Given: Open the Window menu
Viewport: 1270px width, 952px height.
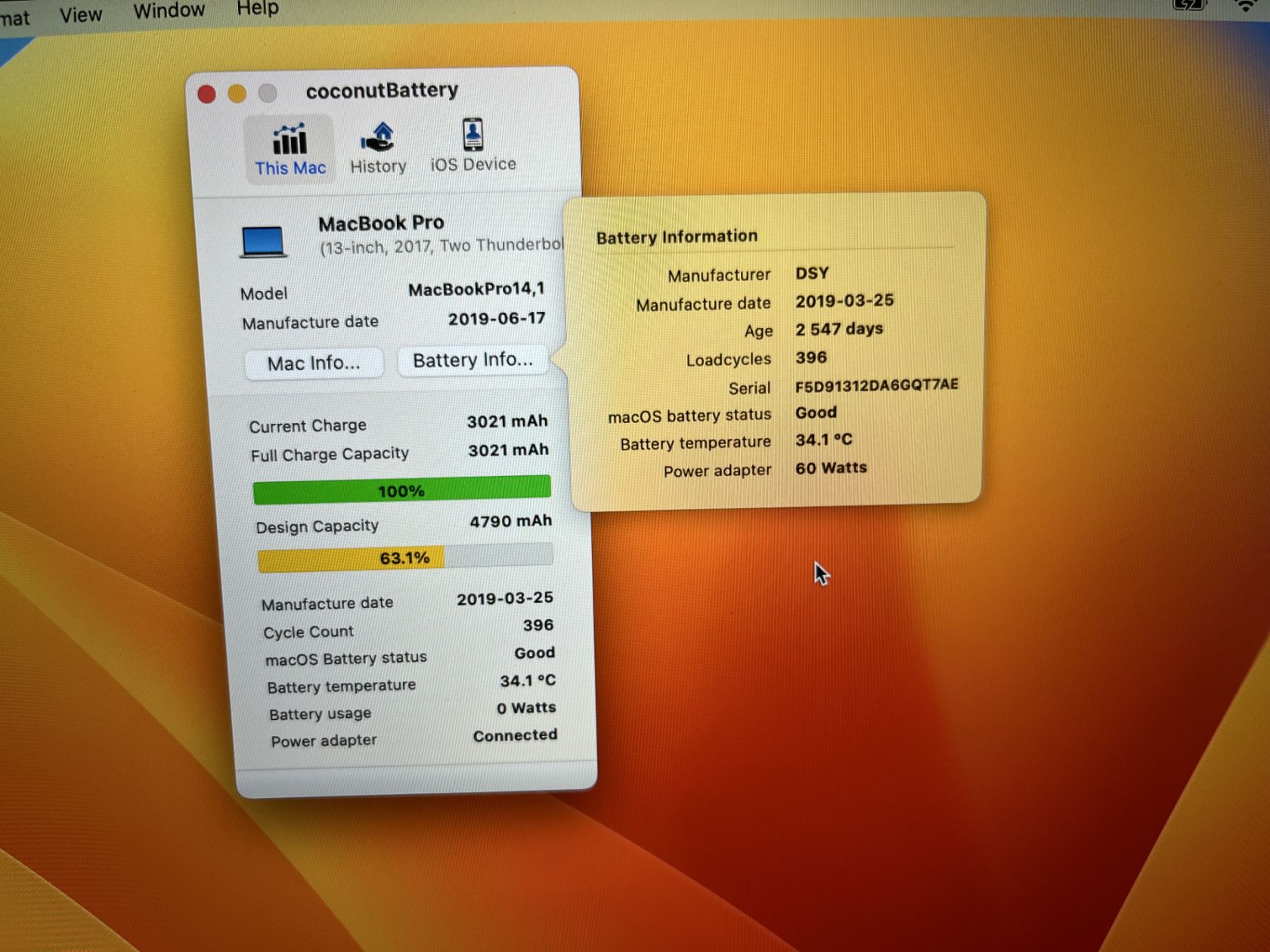Looking at the screenshot, I should [x=169, y=11].
